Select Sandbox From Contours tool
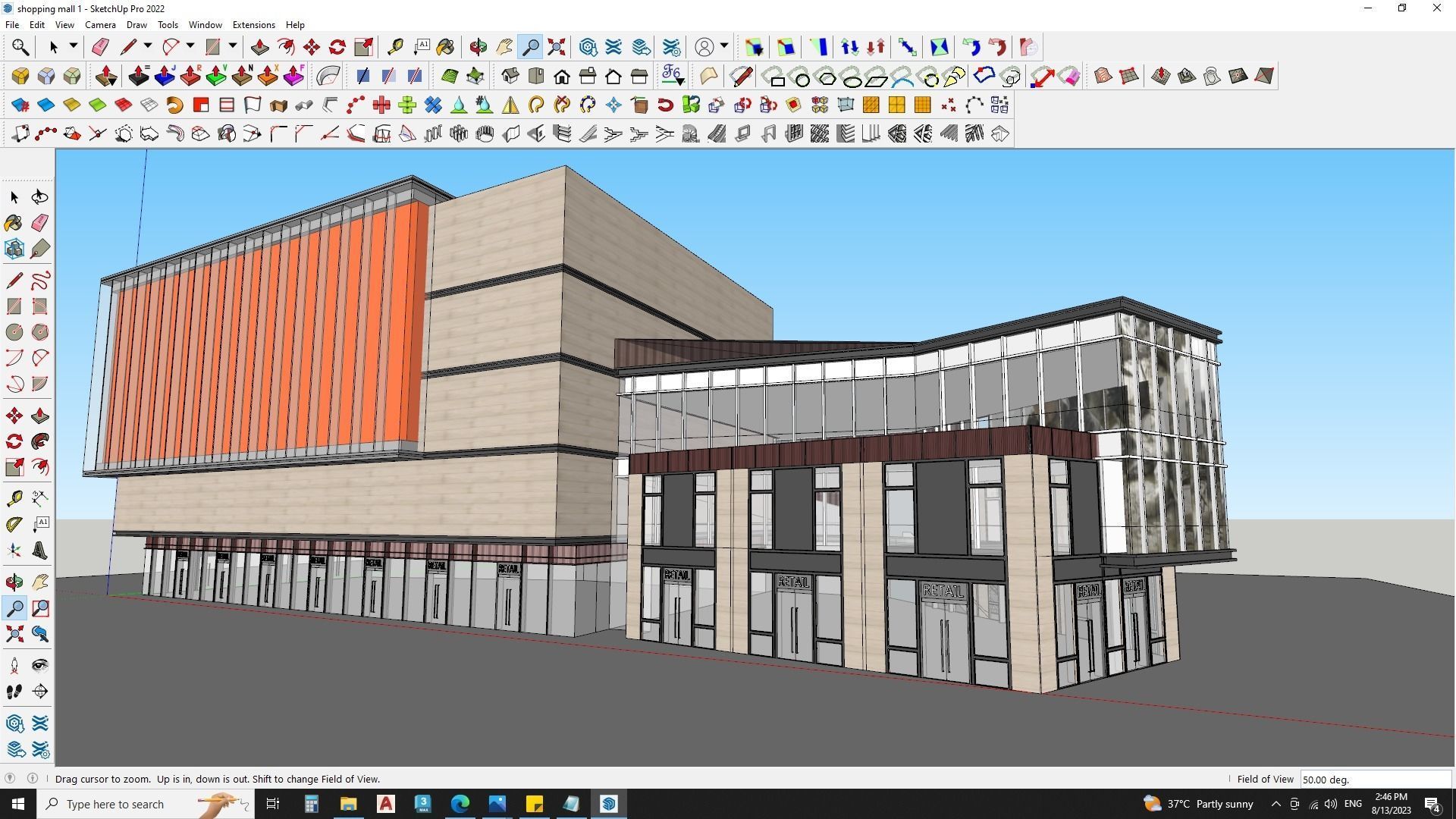 [1103, 76]
